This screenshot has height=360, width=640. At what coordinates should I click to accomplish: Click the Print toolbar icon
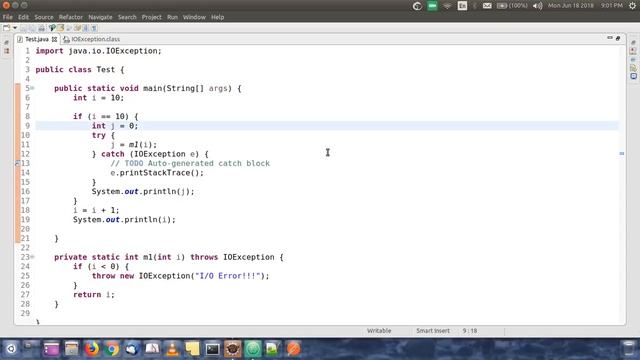(42, 28)
